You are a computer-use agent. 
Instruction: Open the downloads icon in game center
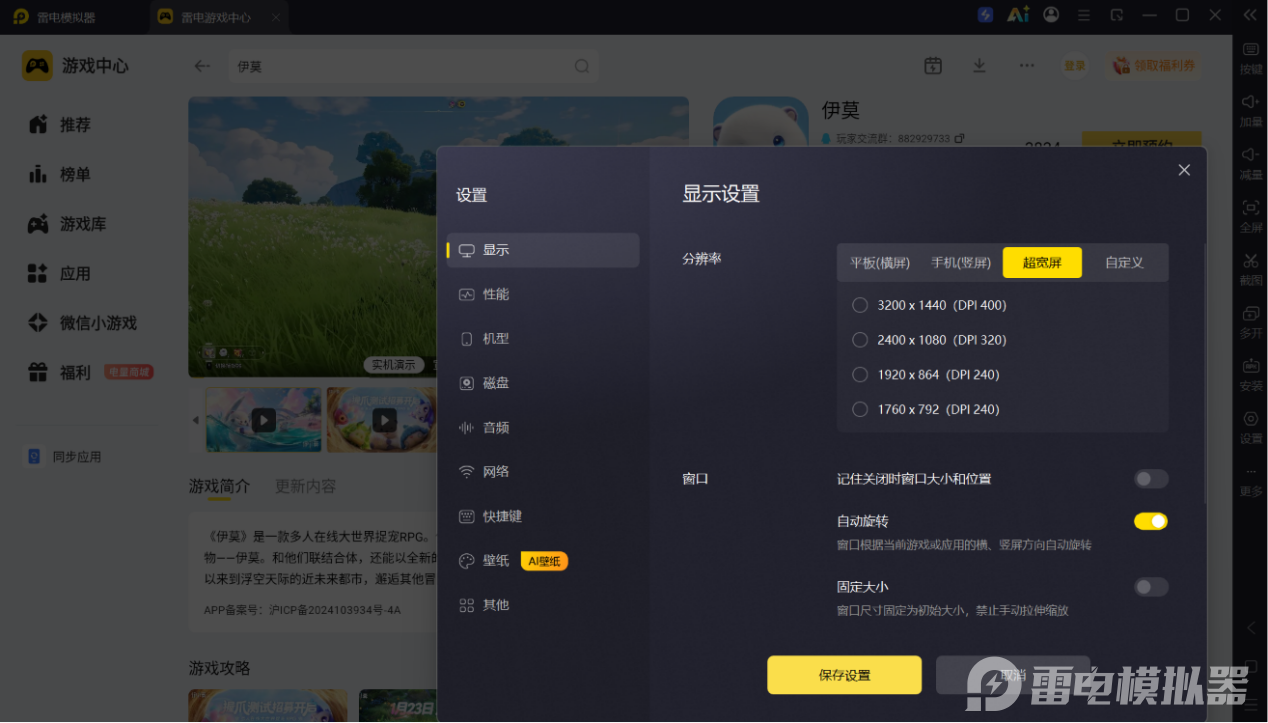(x=980, y=65)
